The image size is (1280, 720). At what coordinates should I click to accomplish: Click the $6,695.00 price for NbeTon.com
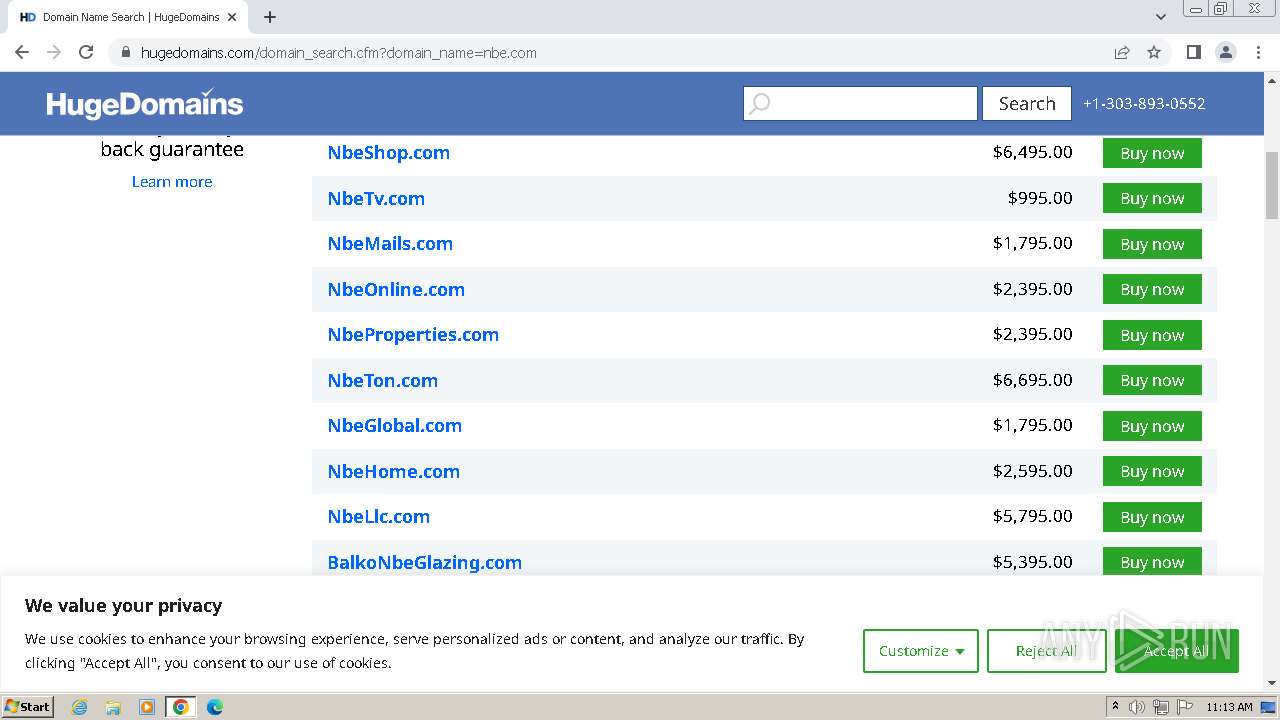[1032, 380]
